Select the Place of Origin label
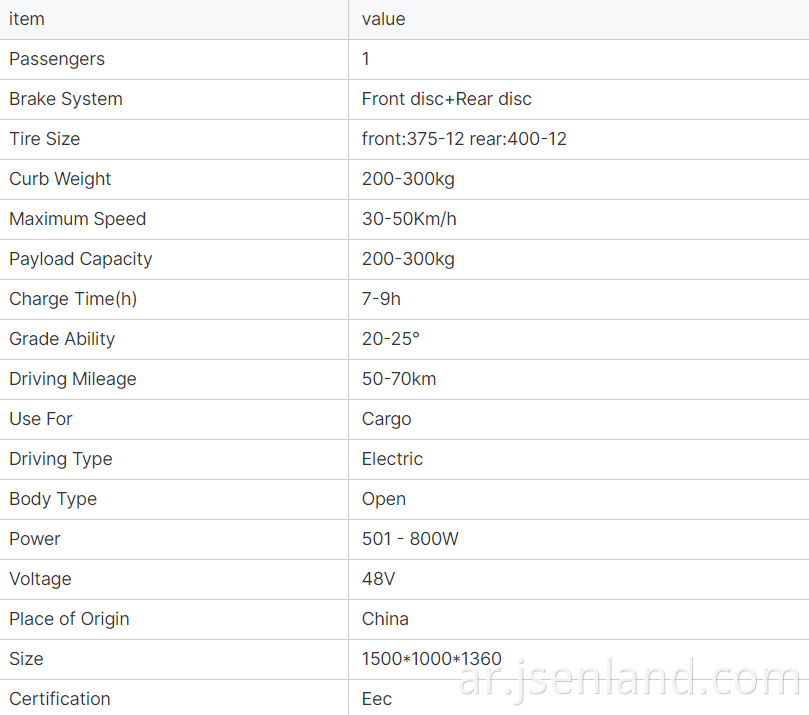The height and width of the screenshot is (715, 809). coord(69,619)
